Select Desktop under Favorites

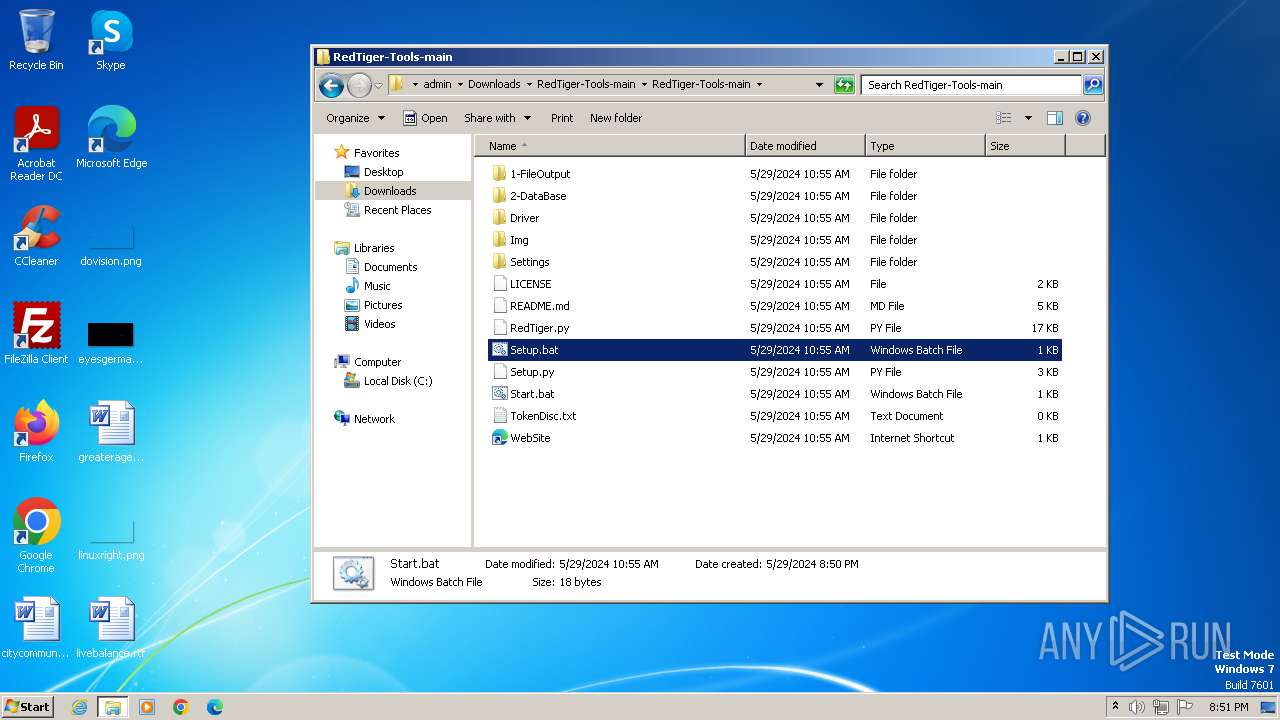click(383, 172)
